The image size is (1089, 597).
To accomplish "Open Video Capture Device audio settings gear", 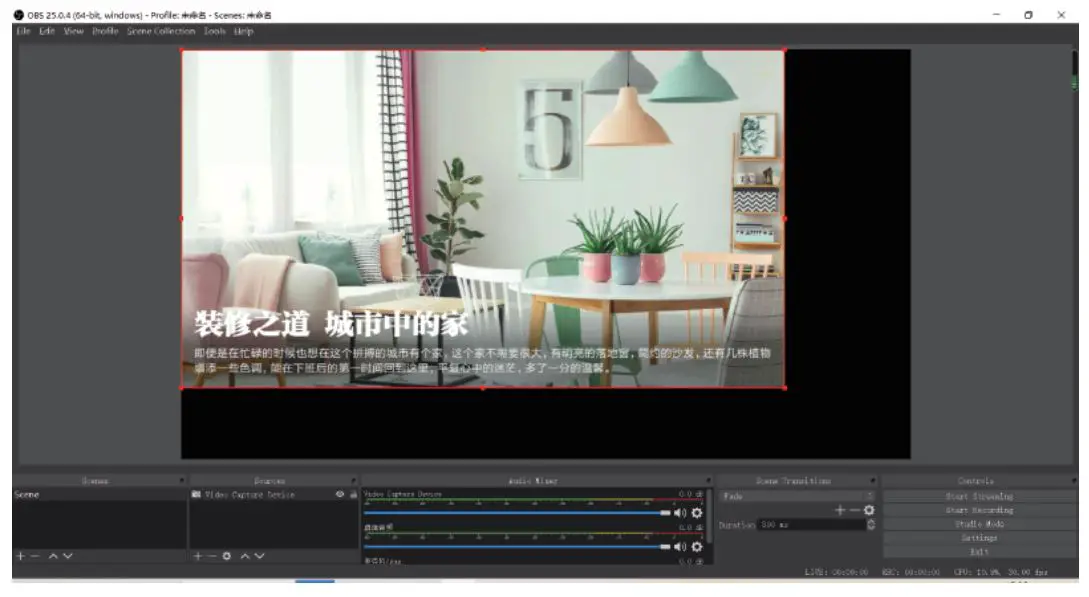I will [x=697, y=513].
